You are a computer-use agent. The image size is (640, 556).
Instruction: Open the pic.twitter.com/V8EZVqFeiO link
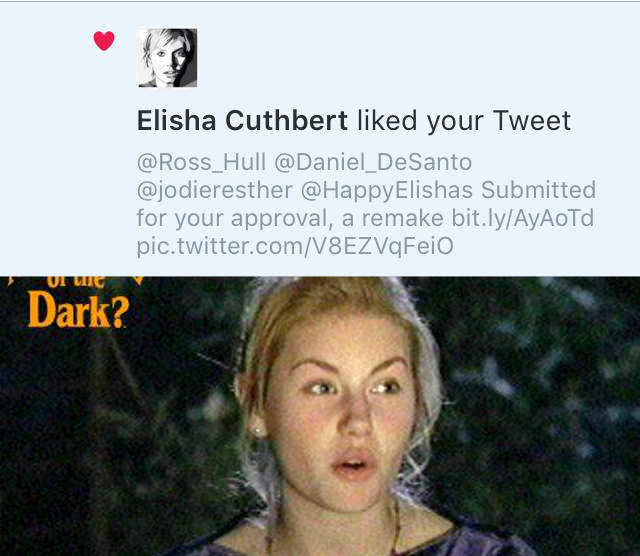[295, 246]
